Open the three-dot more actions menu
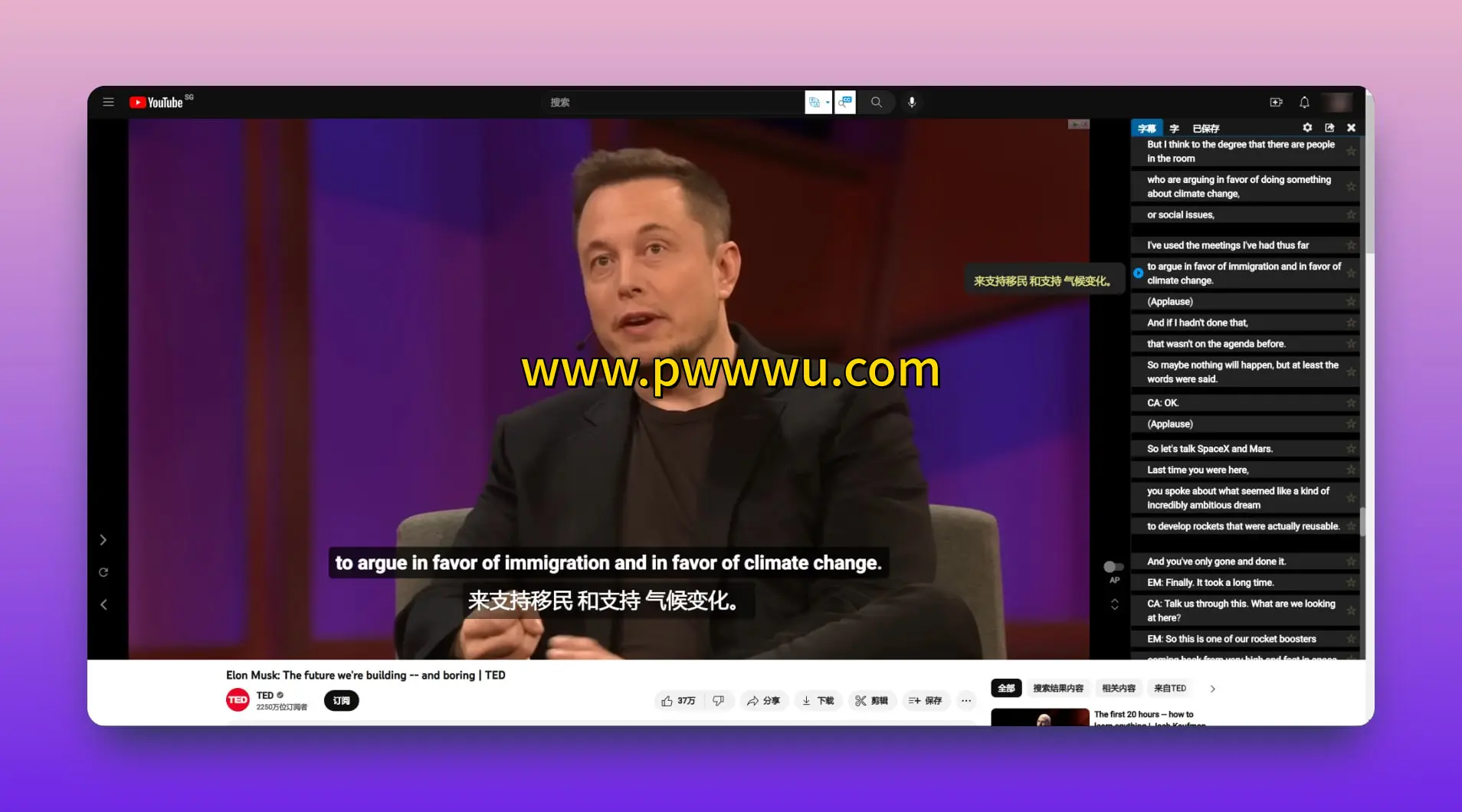 [x=966, y=701]
